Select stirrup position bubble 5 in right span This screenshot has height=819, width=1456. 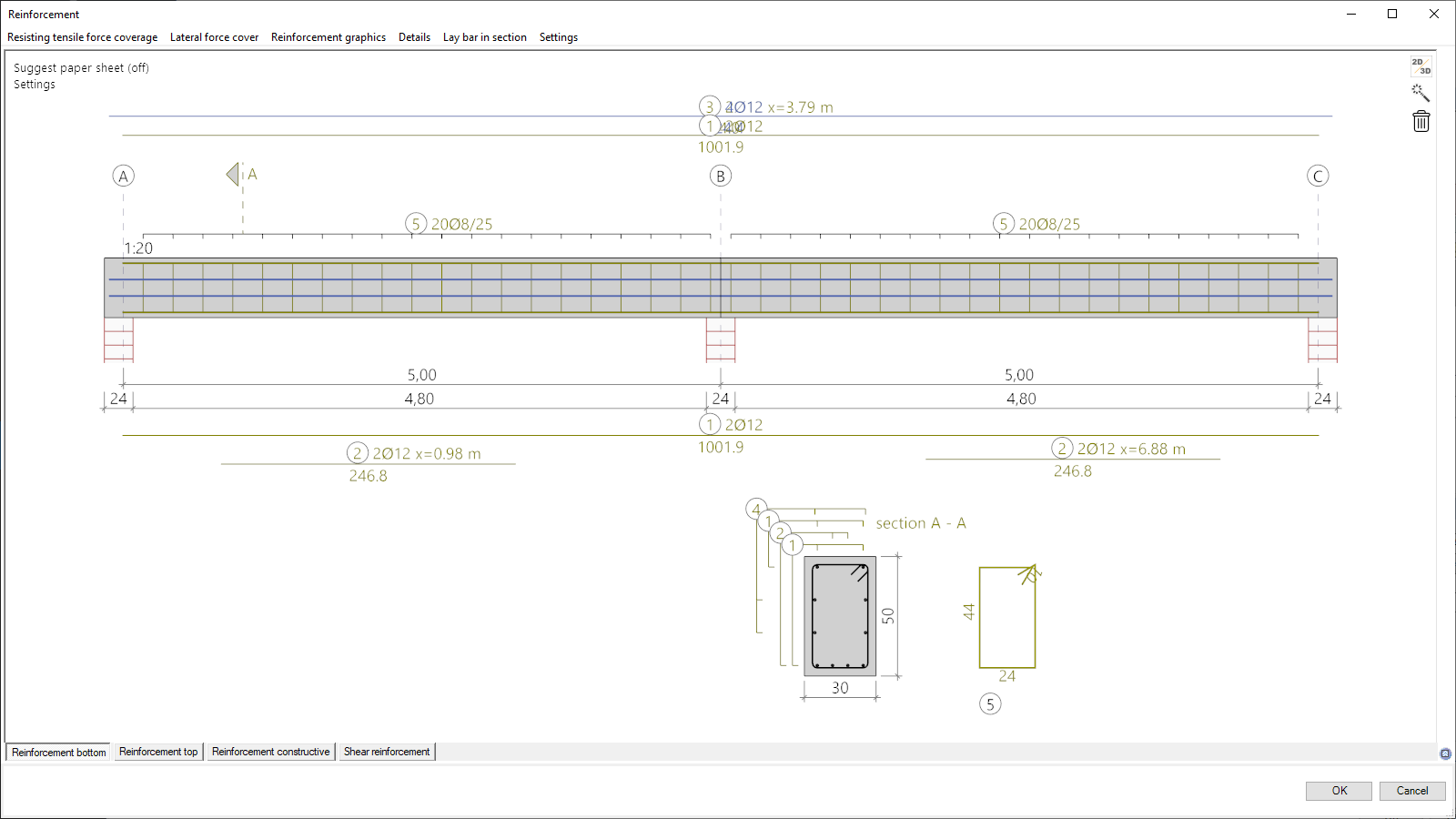click(x=1004, y=224)
